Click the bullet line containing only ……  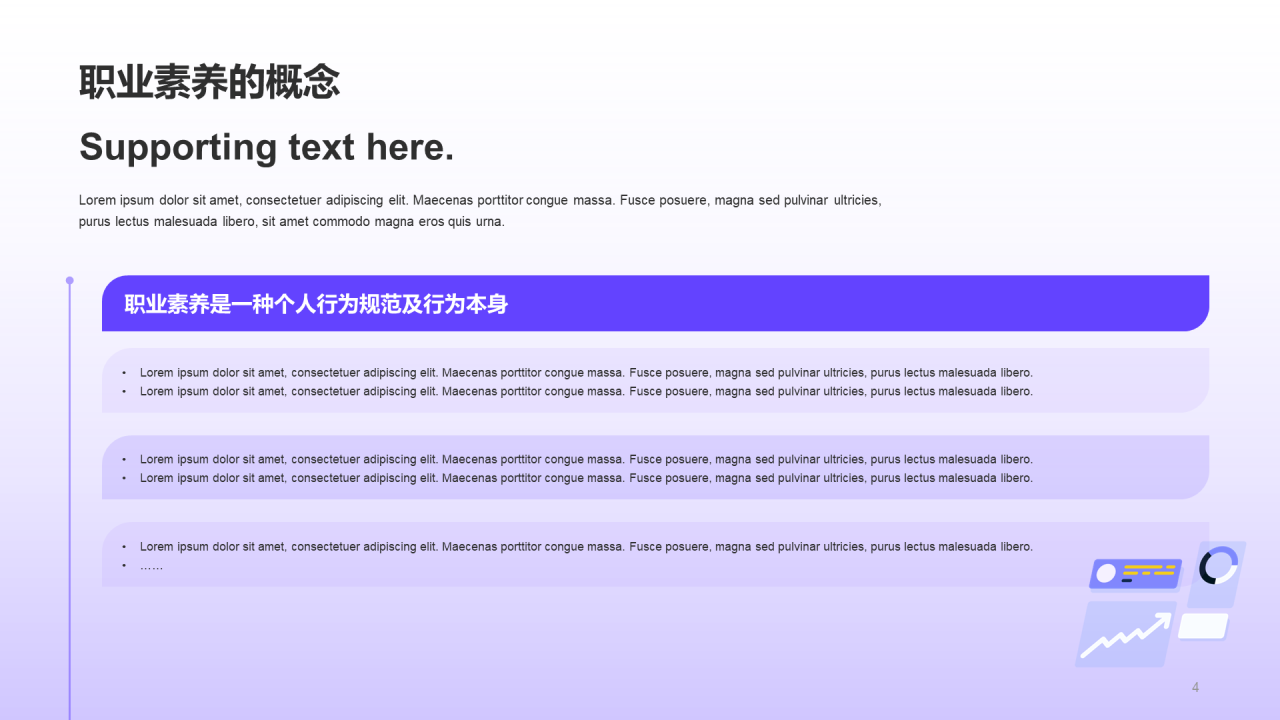pos(151,566)
